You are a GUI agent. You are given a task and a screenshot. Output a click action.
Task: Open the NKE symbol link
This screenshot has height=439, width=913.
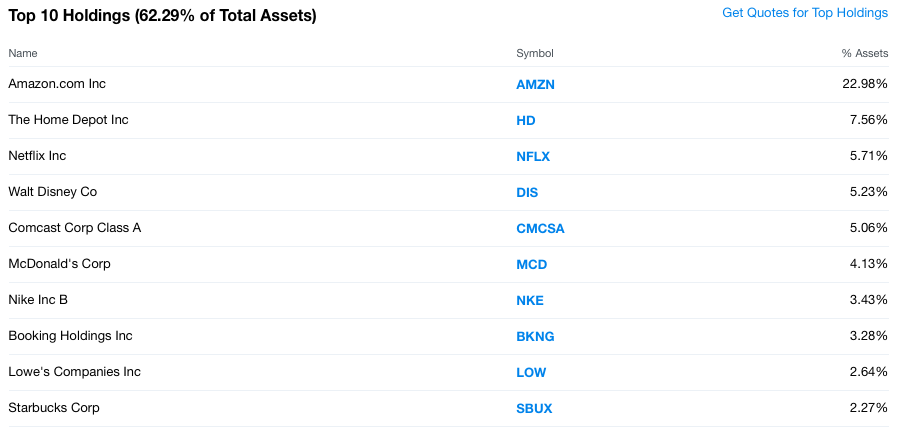pos(530,301)
